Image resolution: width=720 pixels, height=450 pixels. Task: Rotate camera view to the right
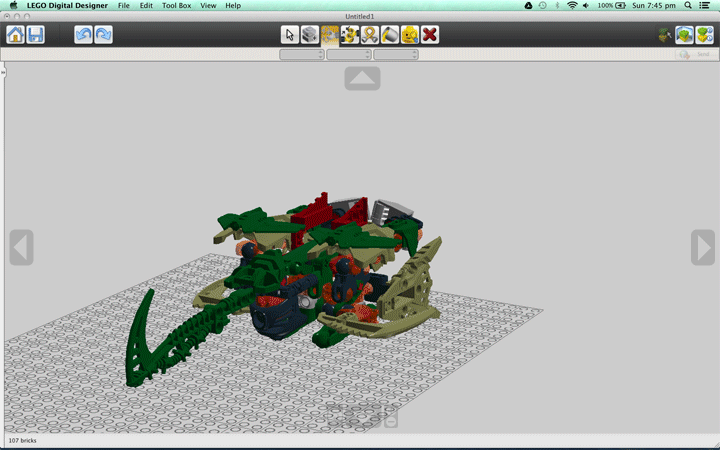(703, 247)
